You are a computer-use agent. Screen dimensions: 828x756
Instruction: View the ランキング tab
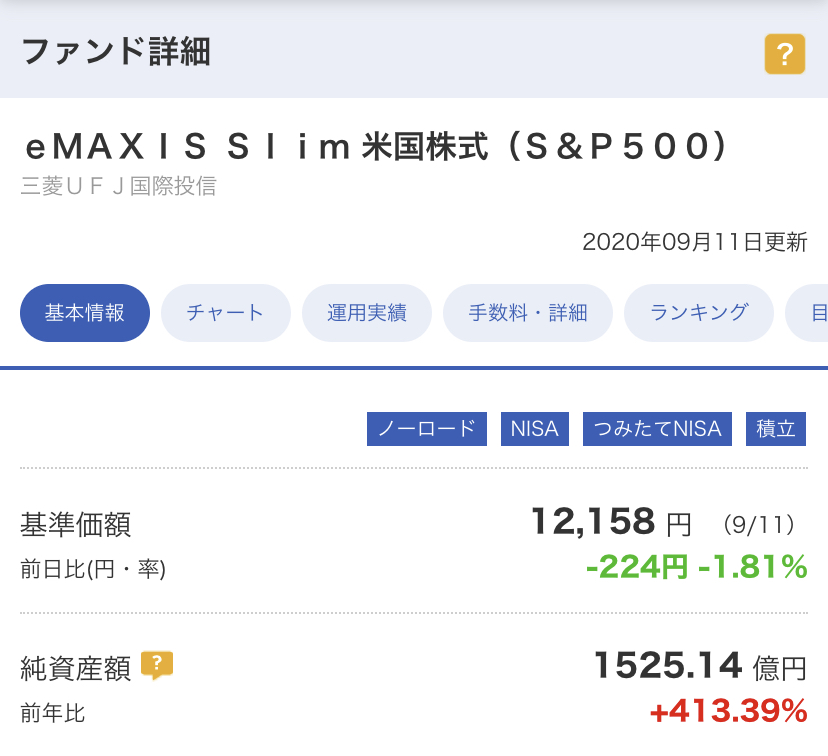click(x=699, y=313)
